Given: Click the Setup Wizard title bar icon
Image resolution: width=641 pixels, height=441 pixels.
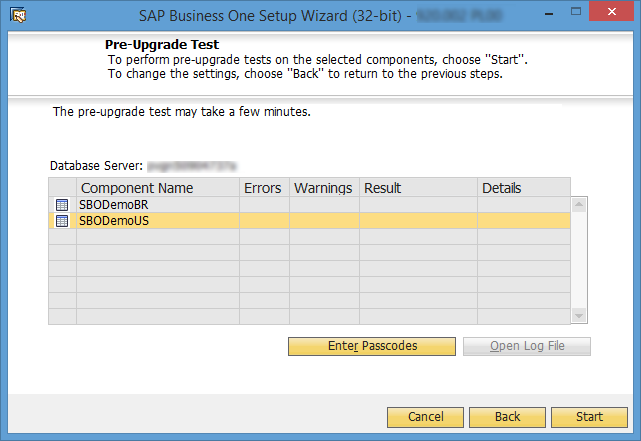Looking at the screenshot, I should 18,16.
